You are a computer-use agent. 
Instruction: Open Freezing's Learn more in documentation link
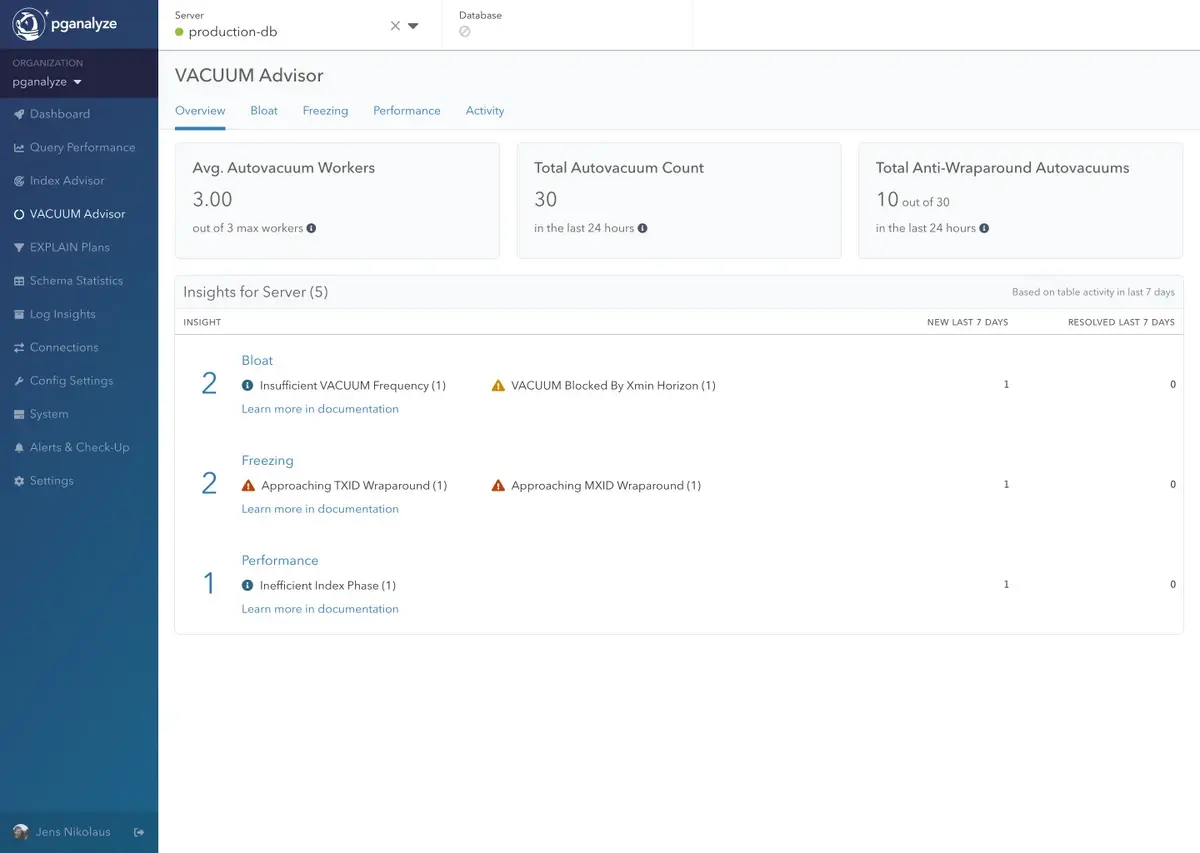tap(320, 509)
